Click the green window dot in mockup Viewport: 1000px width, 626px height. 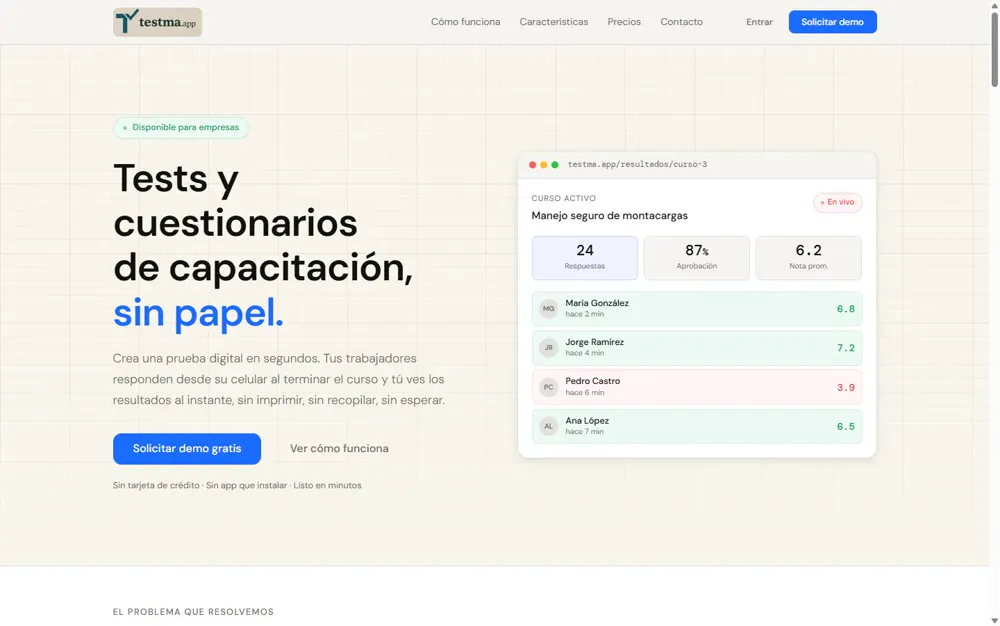coord(555,164)
